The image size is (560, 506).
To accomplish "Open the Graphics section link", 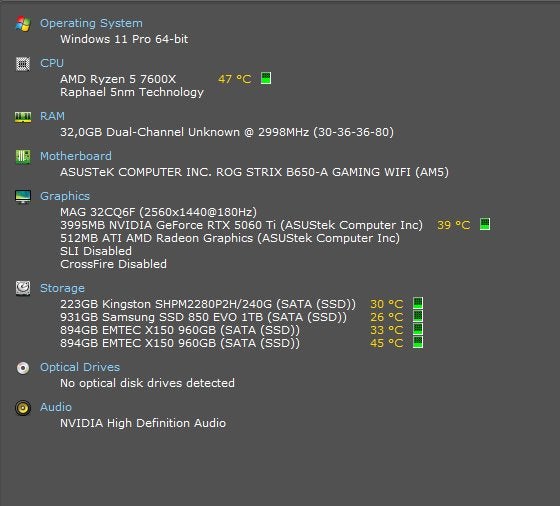I will pos(65,196).
